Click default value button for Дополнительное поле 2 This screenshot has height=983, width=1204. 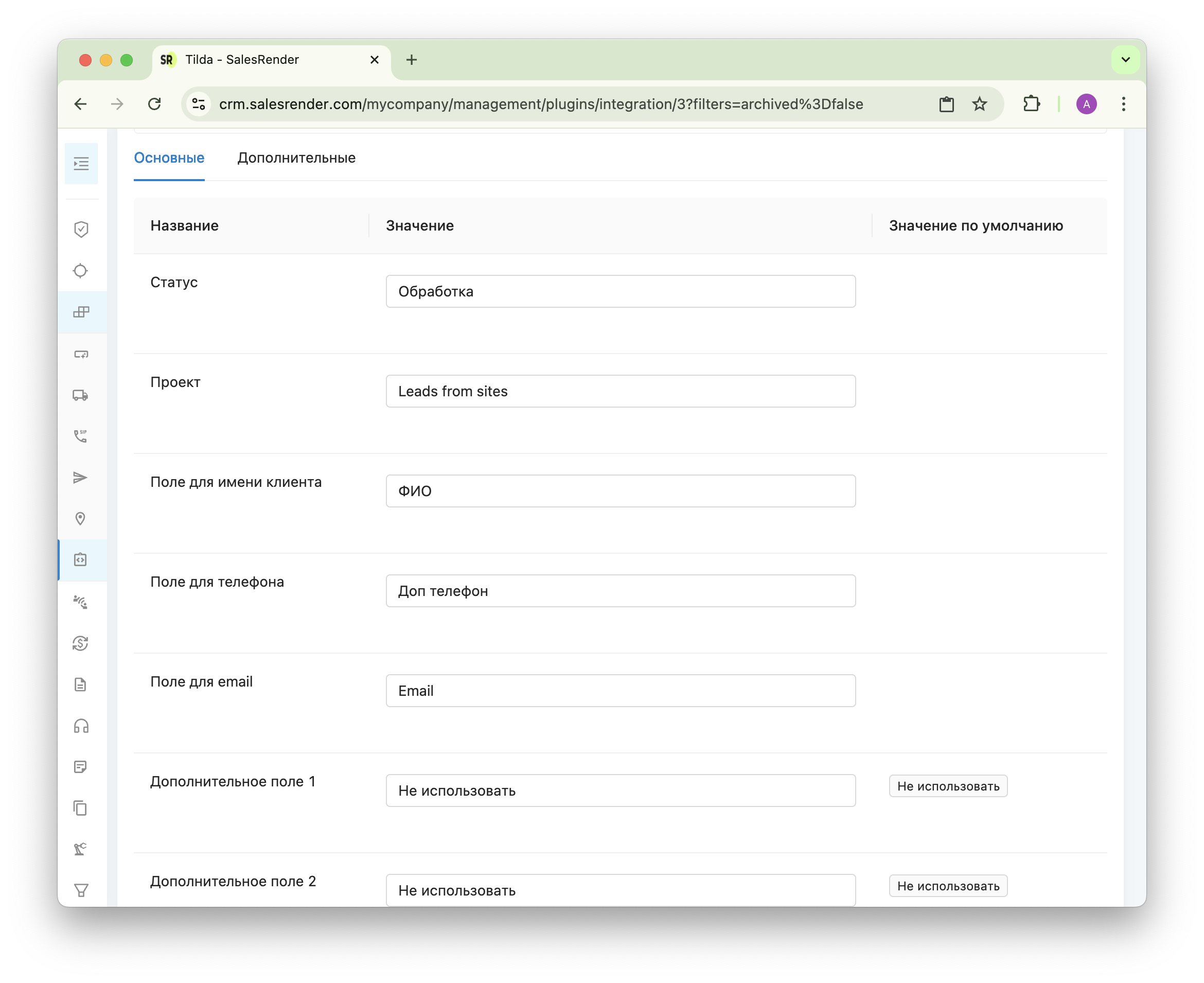coord(948,886)
